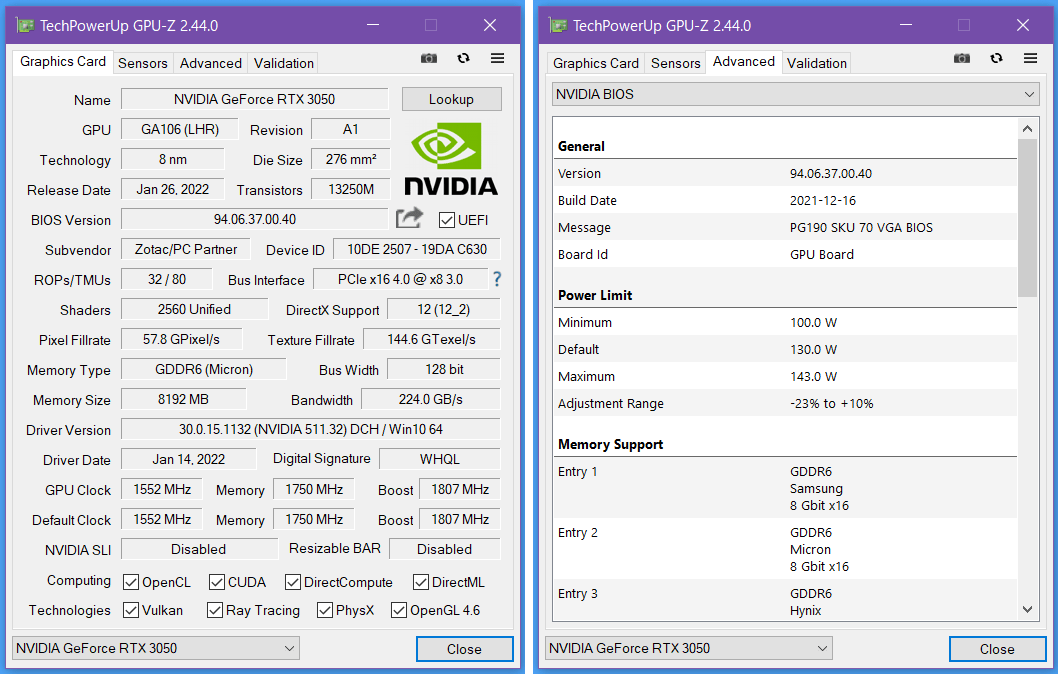Select Sensors tab in right window
The width and height of the screenshot is (1058, 674).
coord(675,63)
